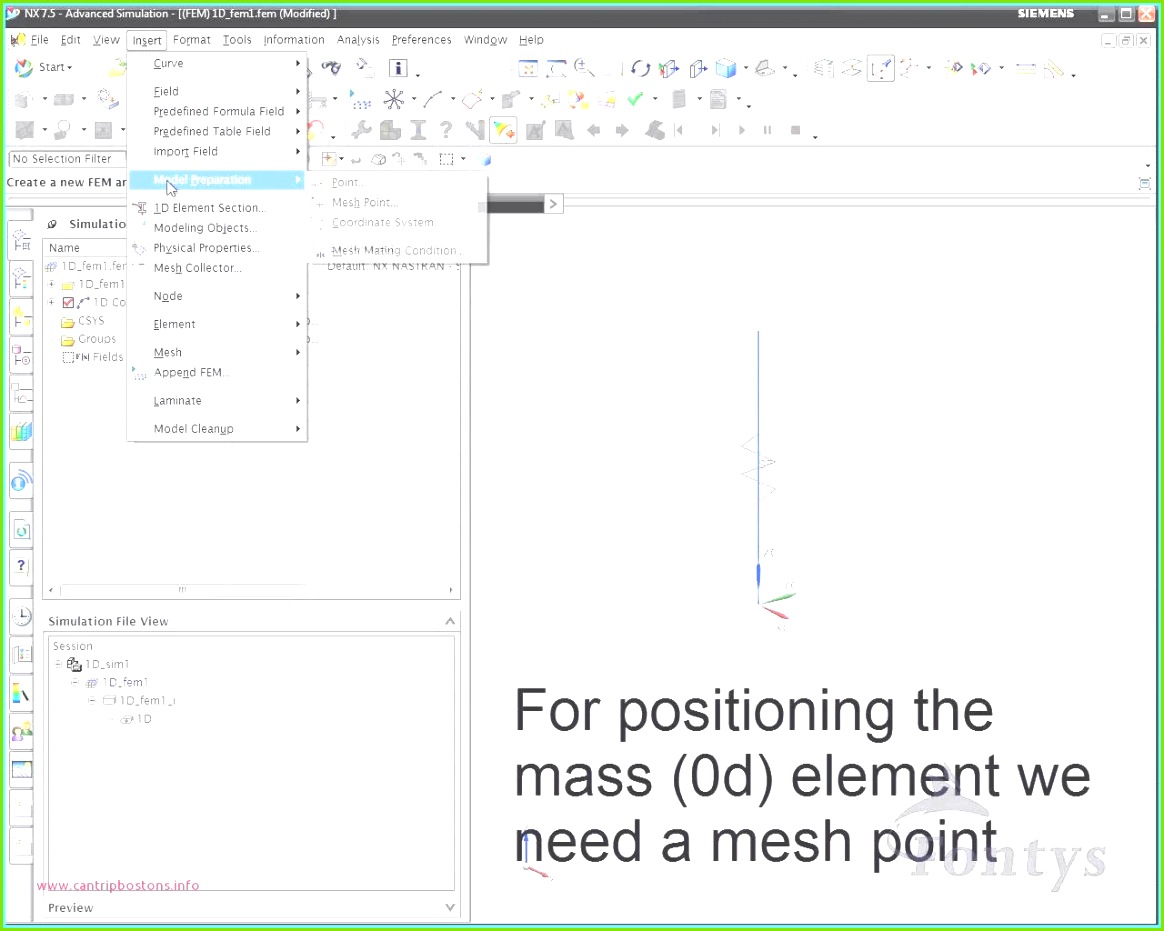This screenshot has height=931, width=1164.
Task: Choose Mesh Collector menu entry
Action: pos(197,268)
